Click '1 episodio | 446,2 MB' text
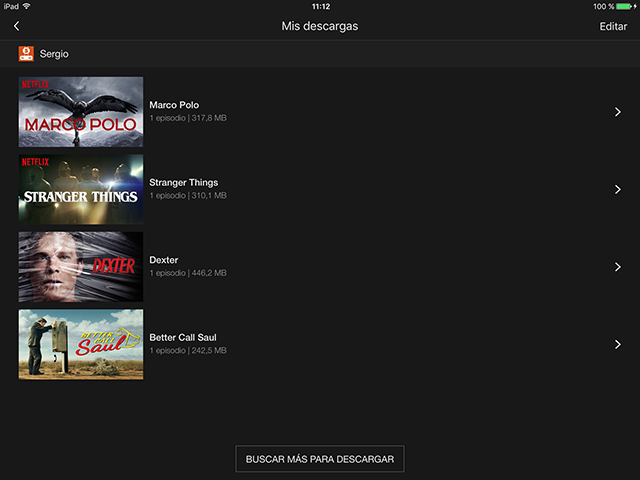Viewport: 640px width, 480px height. 188,273
